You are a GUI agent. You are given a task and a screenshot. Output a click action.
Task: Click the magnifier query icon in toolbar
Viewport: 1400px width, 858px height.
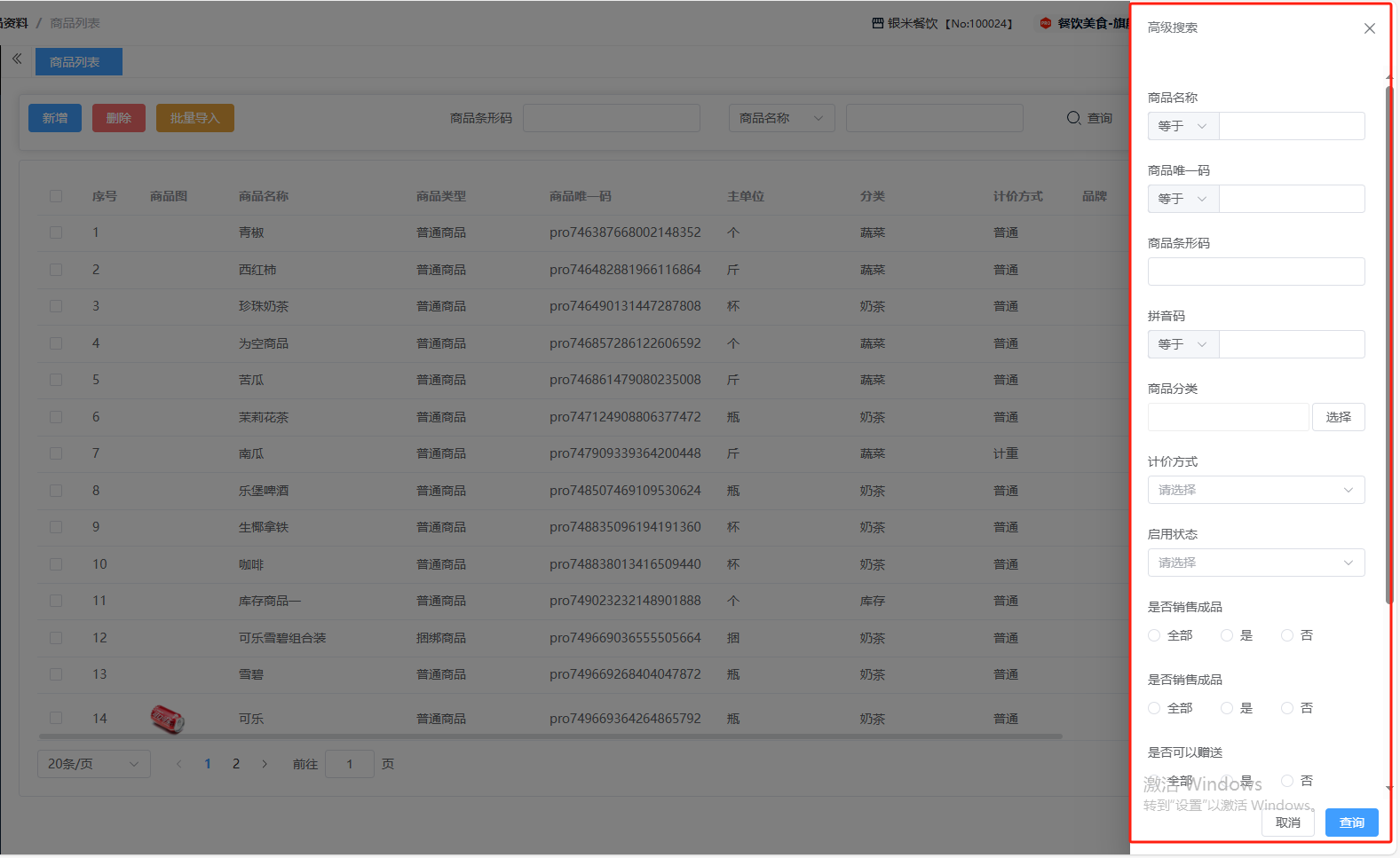coord(1073,118)
